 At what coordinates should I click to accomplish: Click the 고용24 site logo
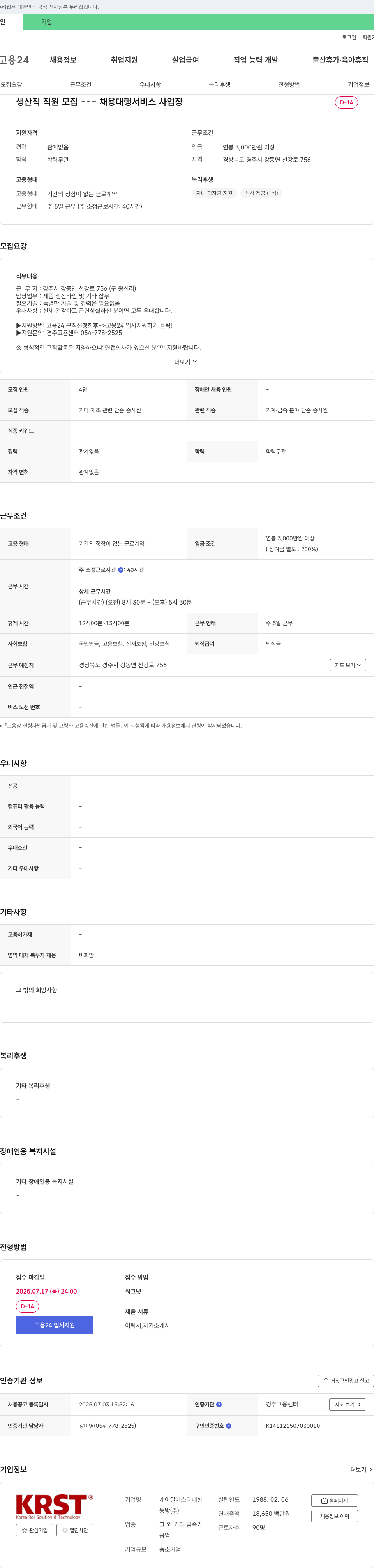[14, 60]
